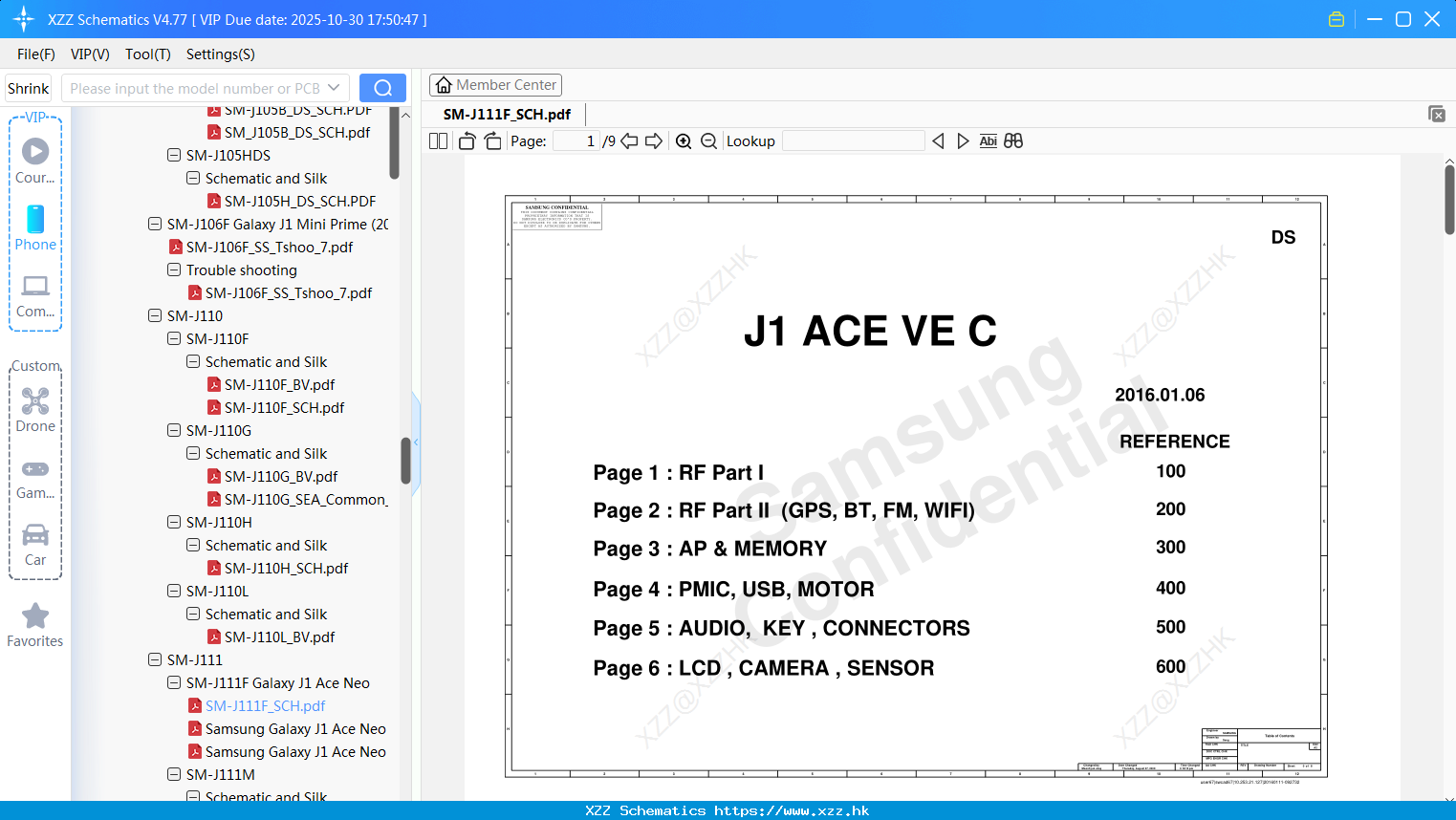Collapse the SM-J111 tree node
The height and width of the screenshot is (820, 1456).
[155, 659]
